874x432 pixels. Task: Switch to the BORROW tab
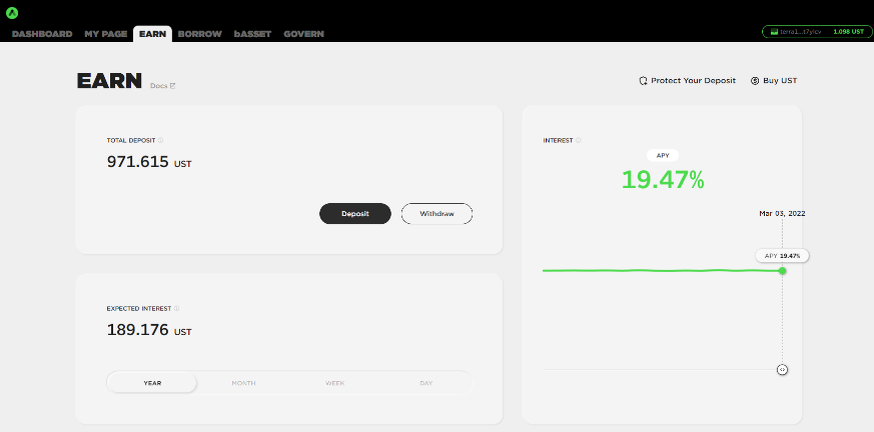200,34
